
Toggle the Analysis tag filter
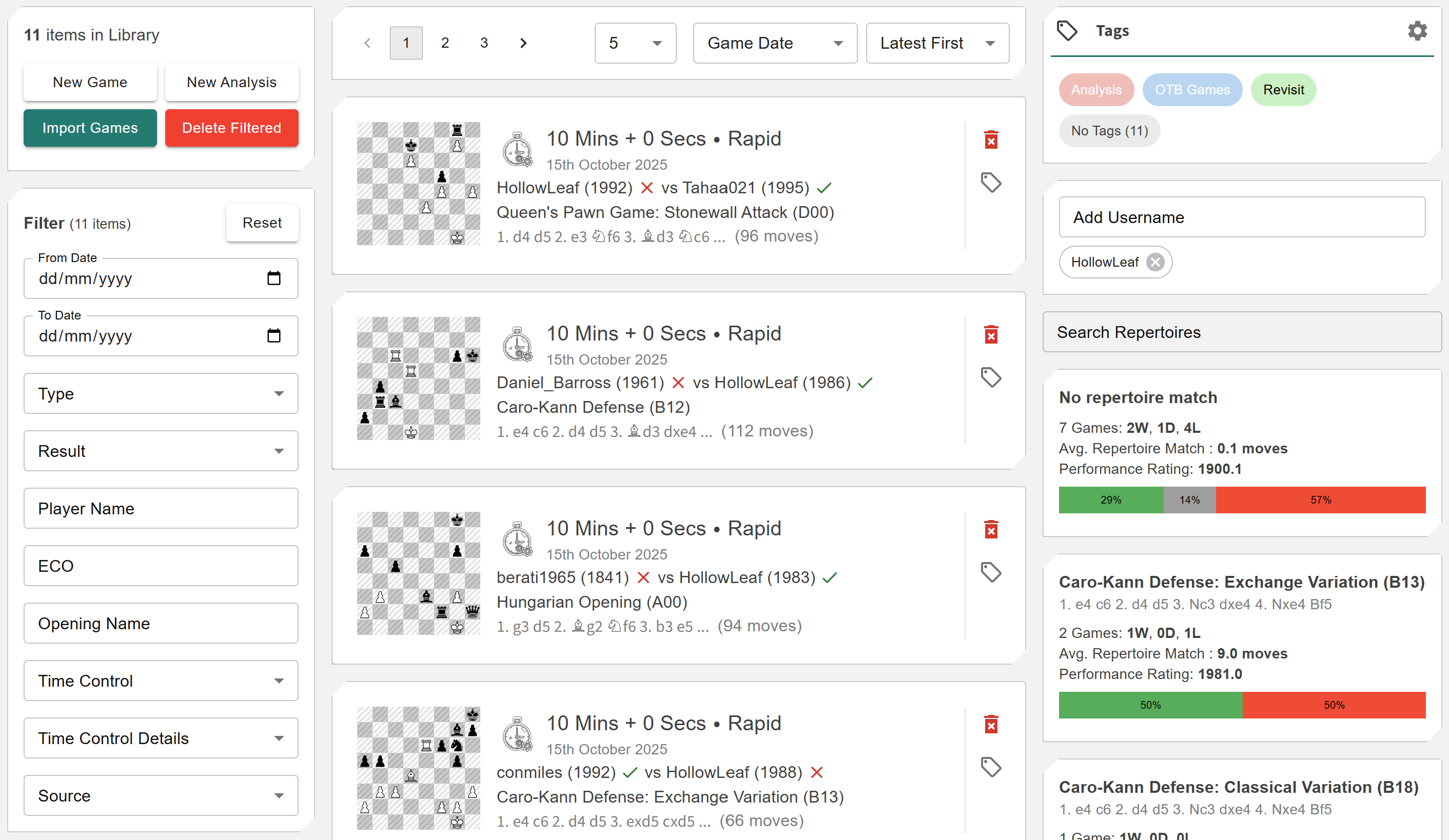click(1096, 90)
